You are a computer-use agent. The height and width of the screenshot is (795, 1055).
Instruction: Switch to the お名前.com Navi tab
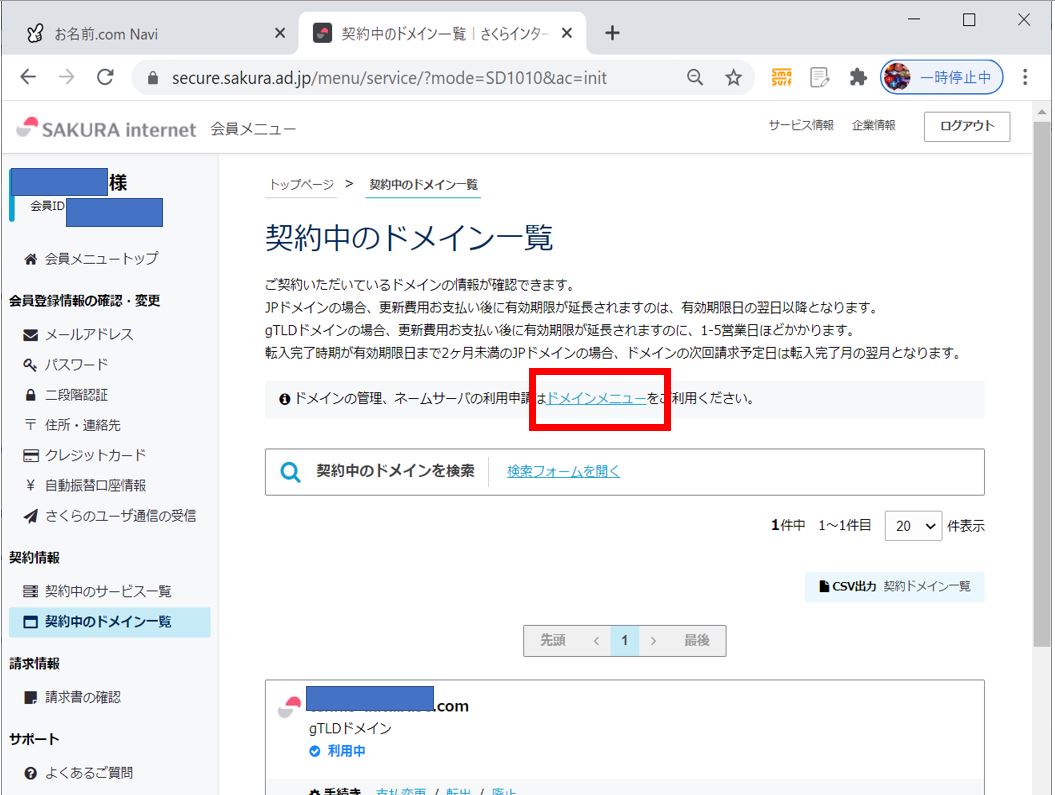[x=149, y=33]
